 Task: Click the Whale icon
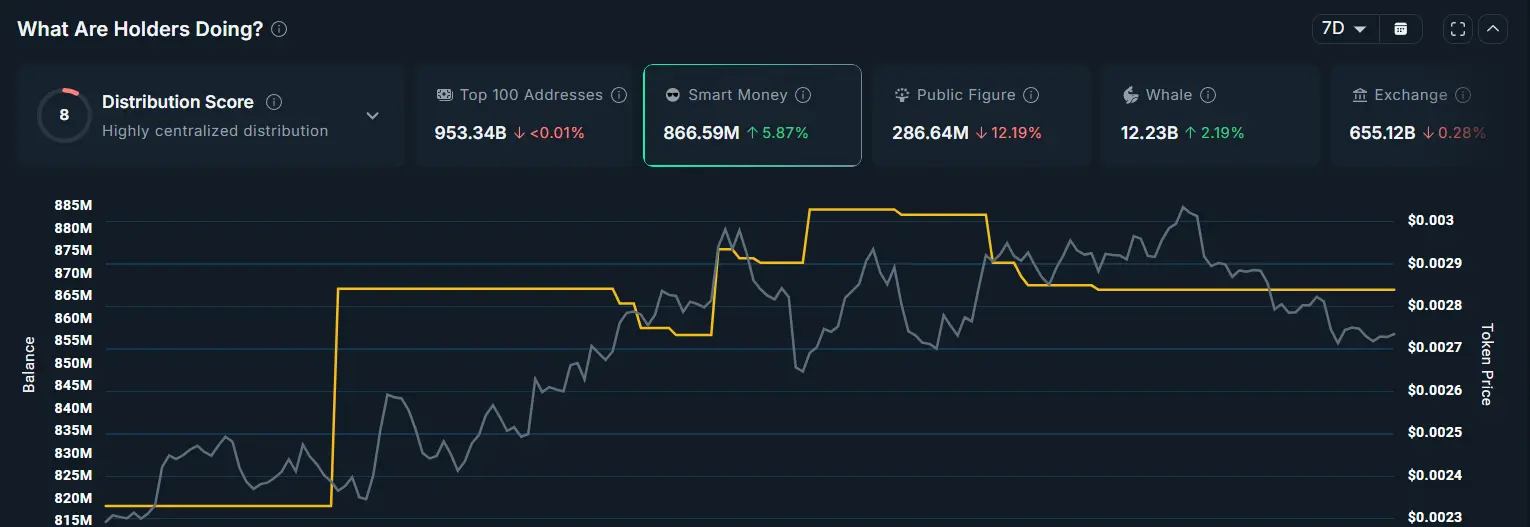click(1130, 95)
